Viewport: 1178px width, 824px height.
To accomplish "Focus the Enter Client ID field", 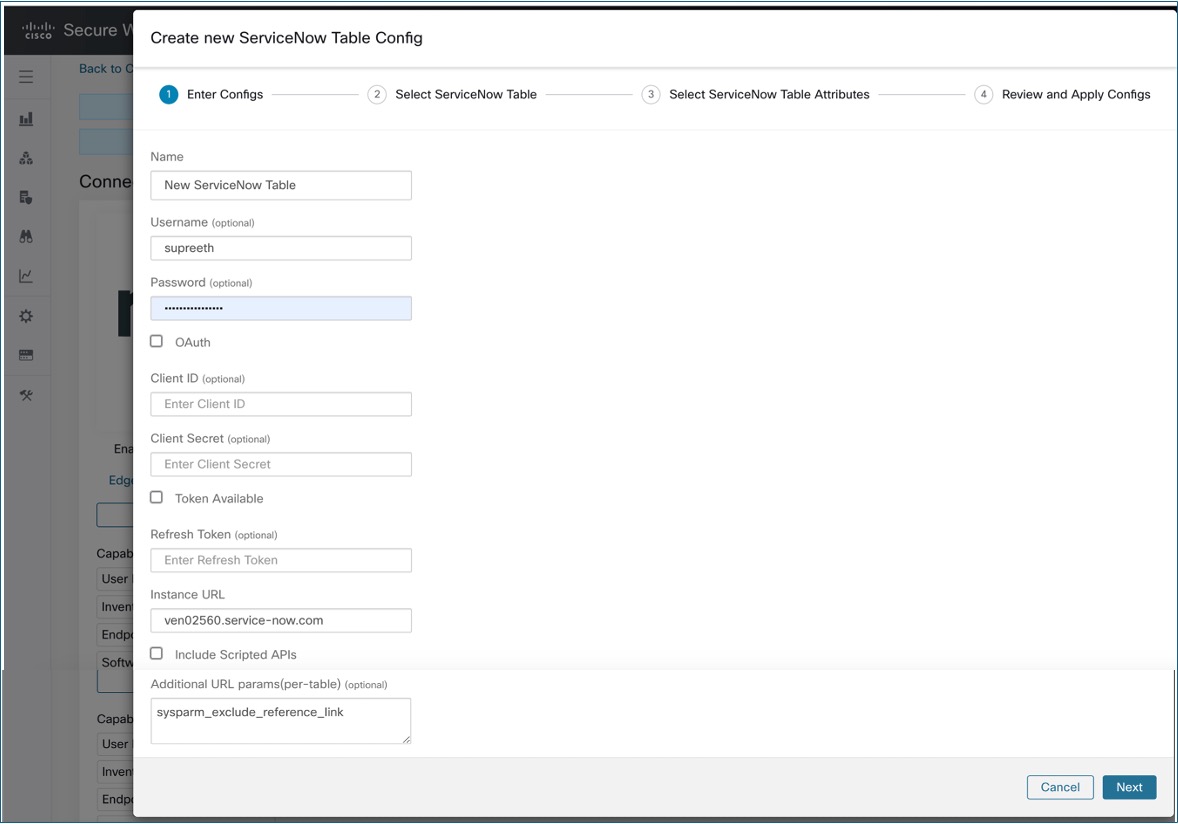I will click(x=281, y=404).
